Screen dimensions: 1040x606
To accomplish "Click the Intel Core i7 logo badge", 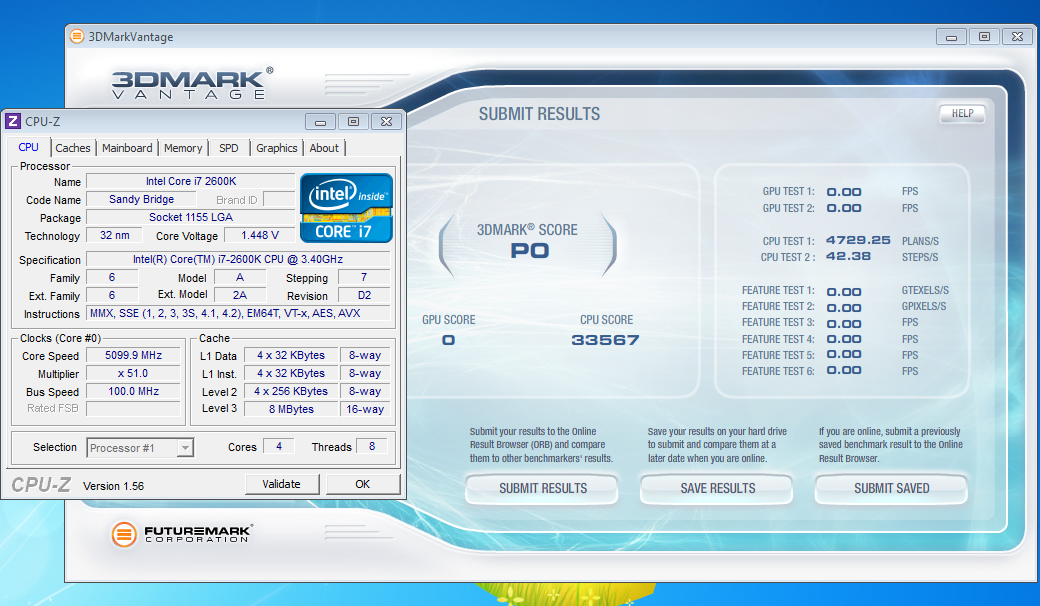I will (x=346, y=208).
